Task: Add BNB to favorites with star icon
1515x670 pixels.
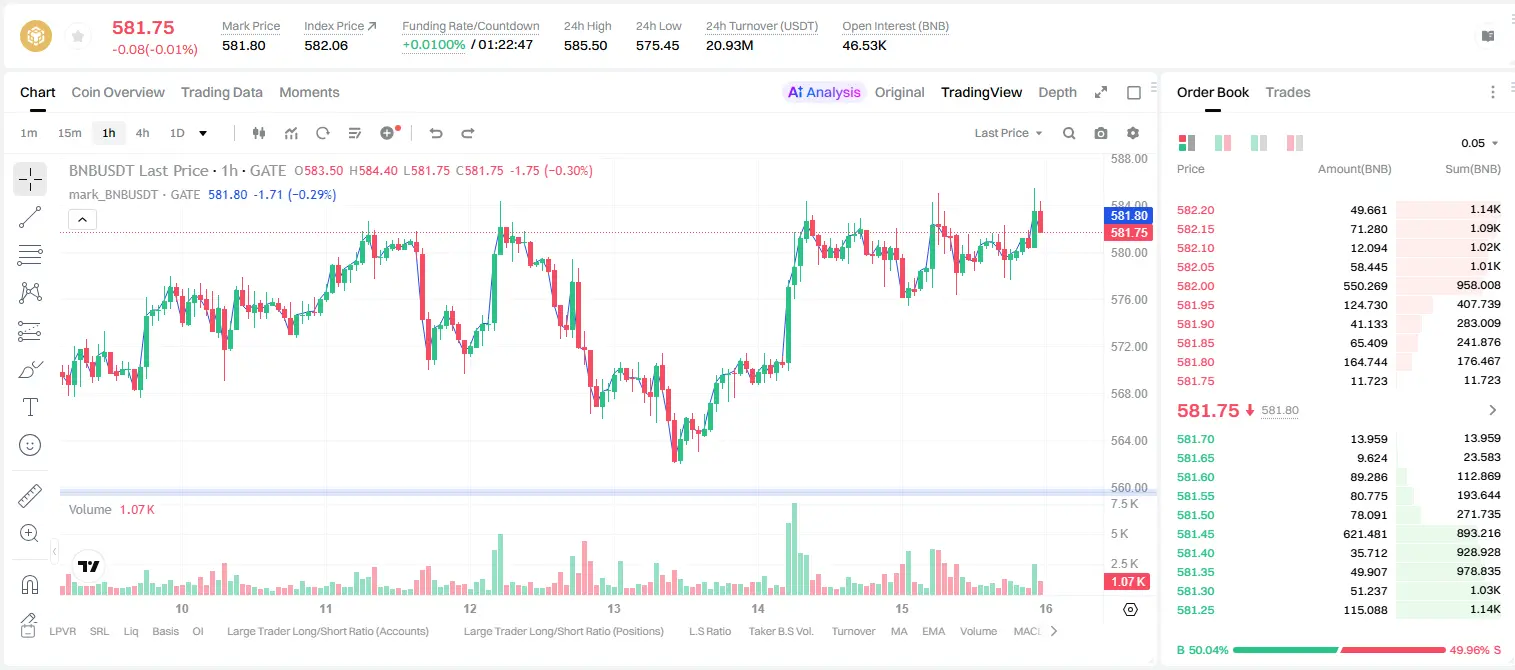Action: pos(78,37)
